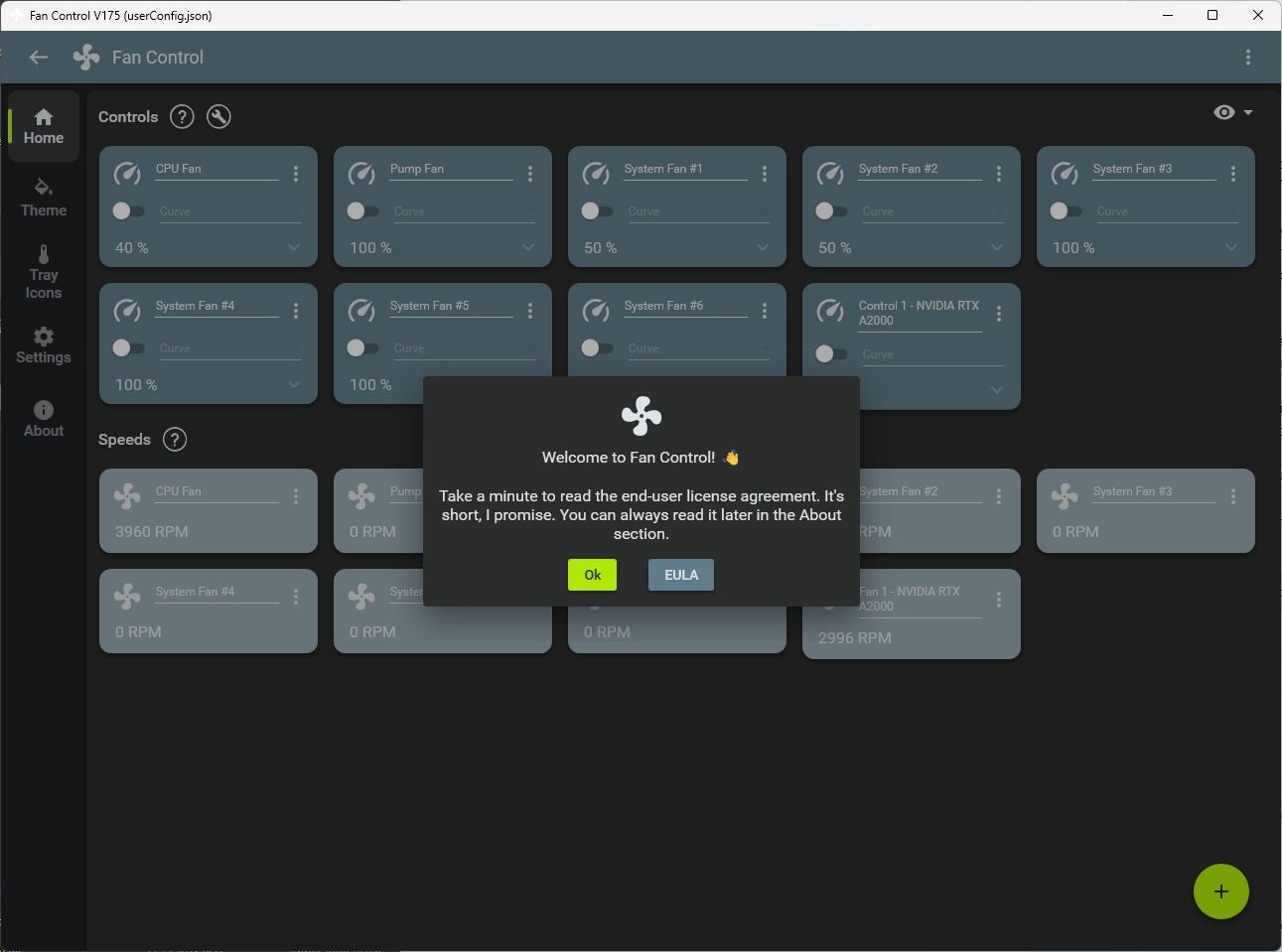
Task: Click the CPU Fan control gauge icon
Action: (x=127, y=174)
